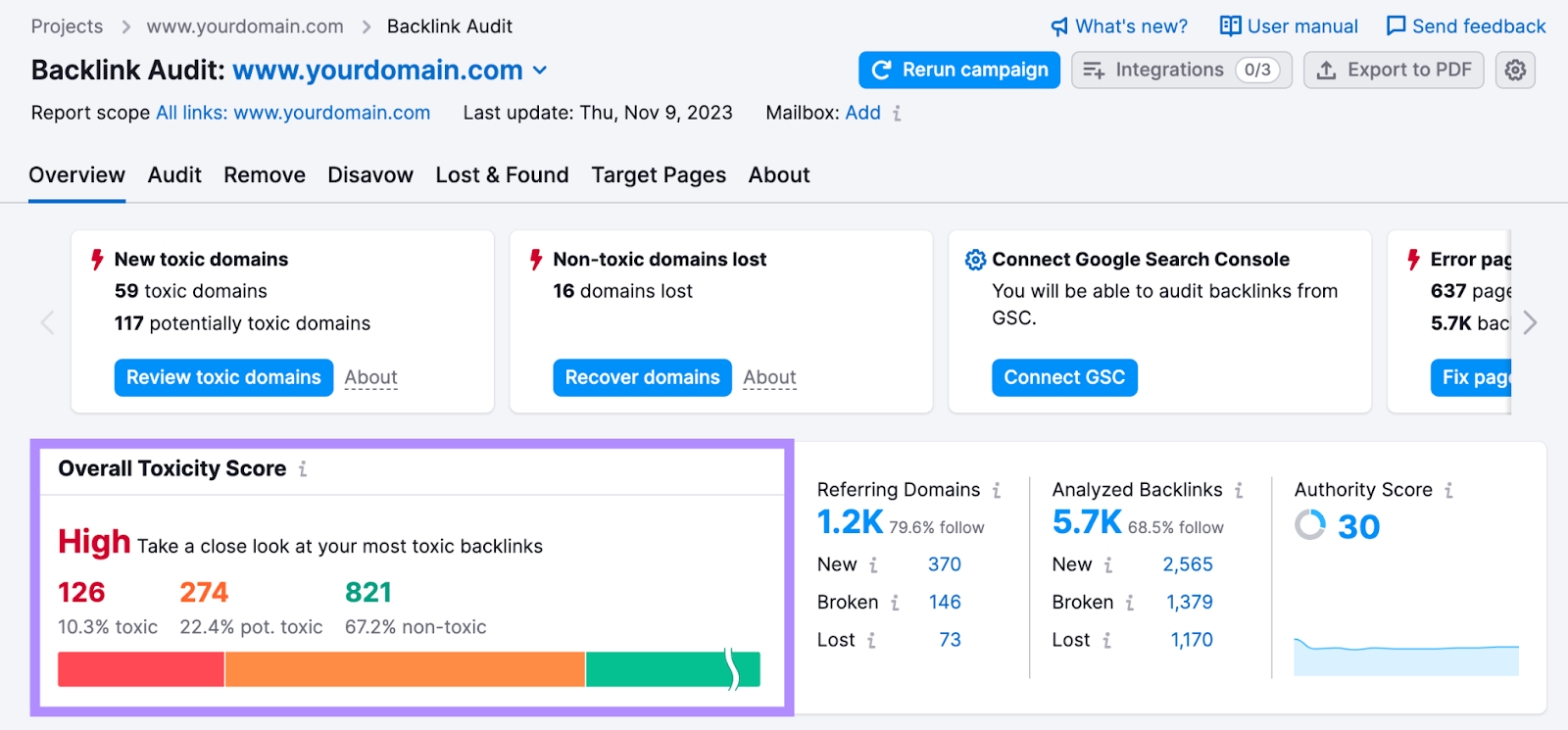Click Analyzed Backlinks value 5.7K

tap(1087, 523)
